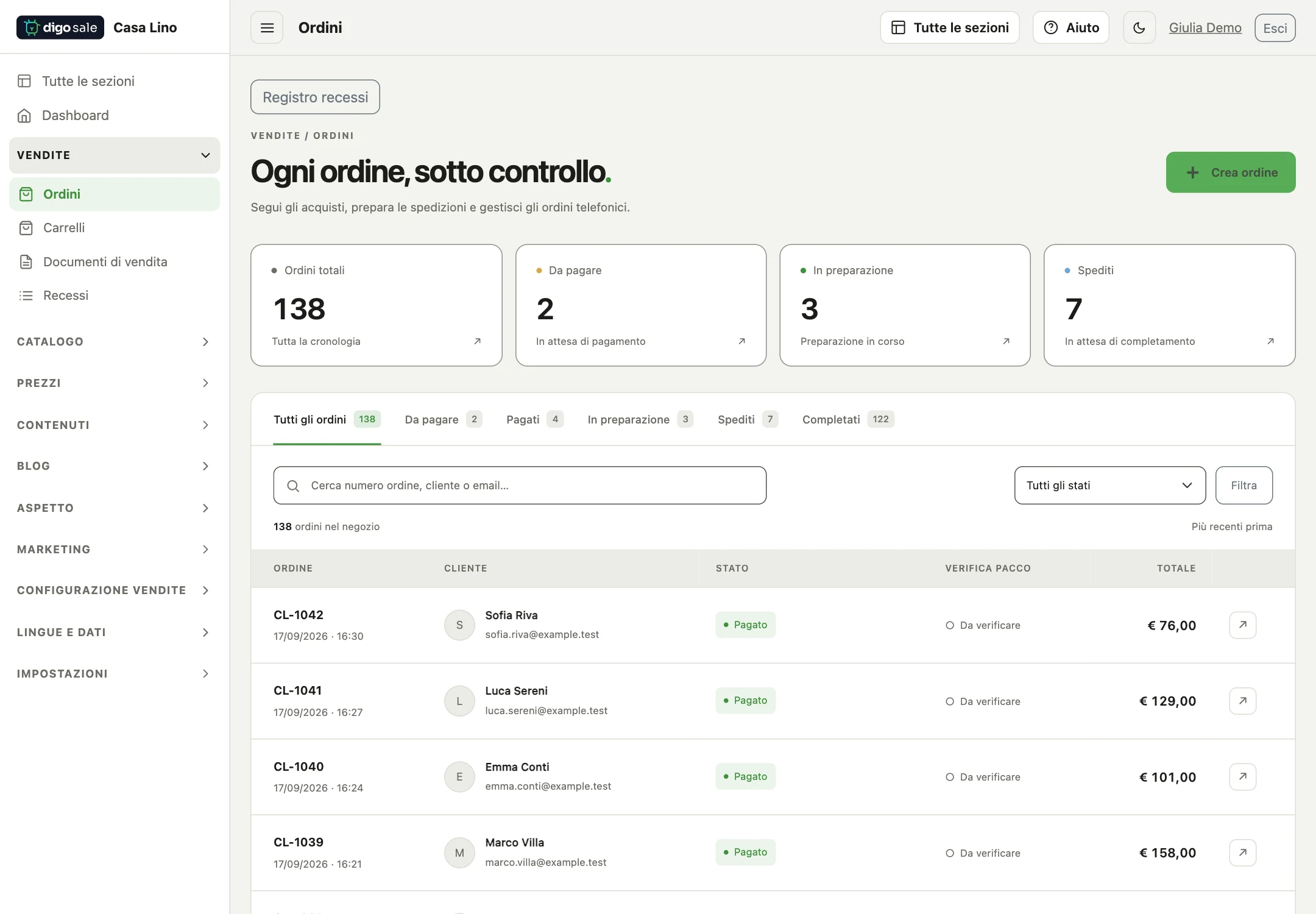
Task: Click the digosale logo
Action: click(x=60, y=27)
